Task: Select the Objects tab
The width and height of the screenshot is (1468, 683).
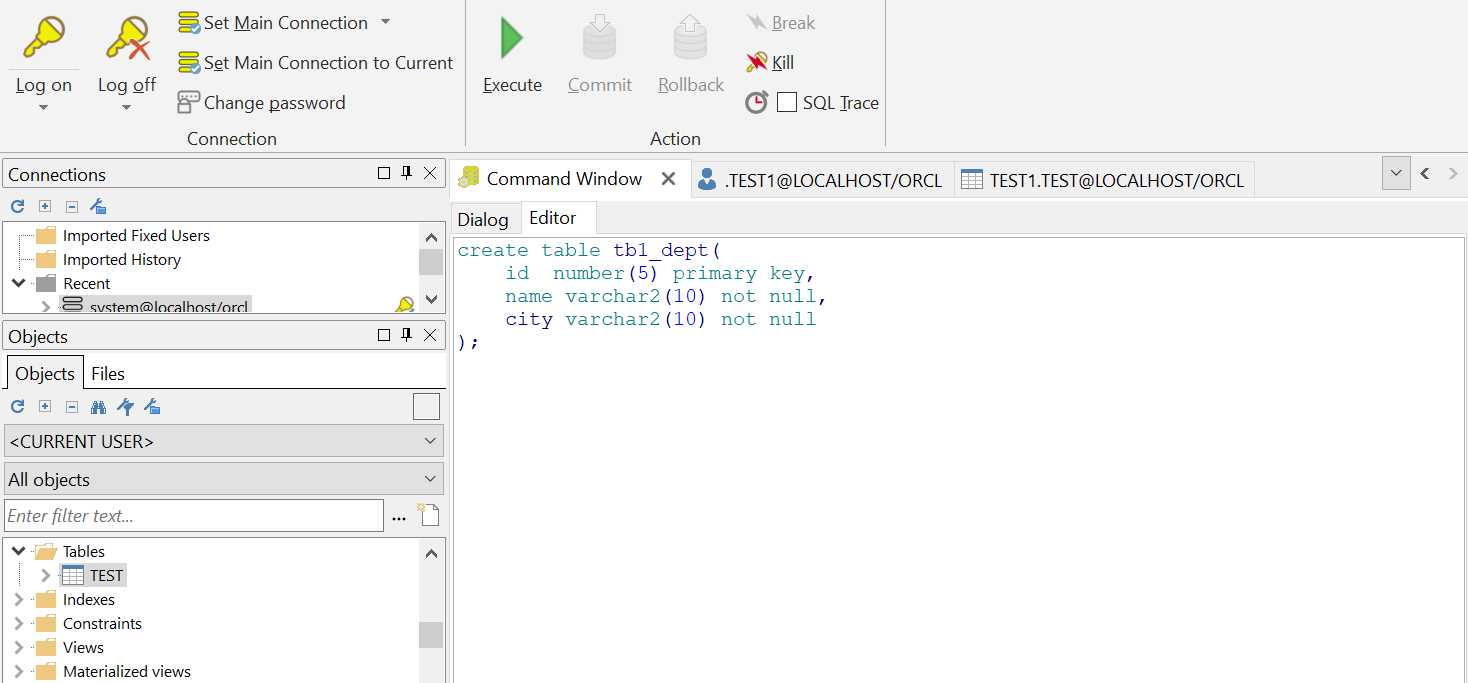Action: point(45,373)
